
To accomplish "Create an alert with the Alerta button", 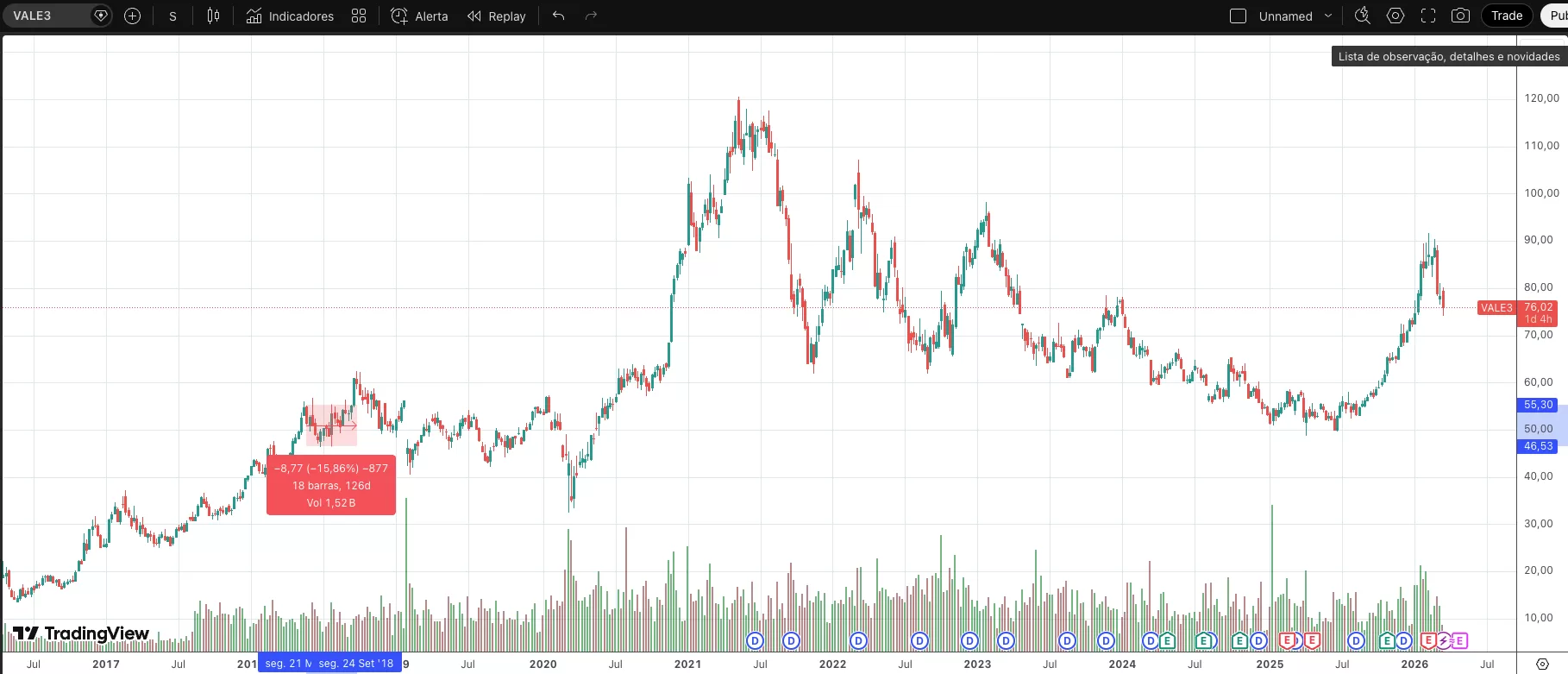I will pos(419,16).
